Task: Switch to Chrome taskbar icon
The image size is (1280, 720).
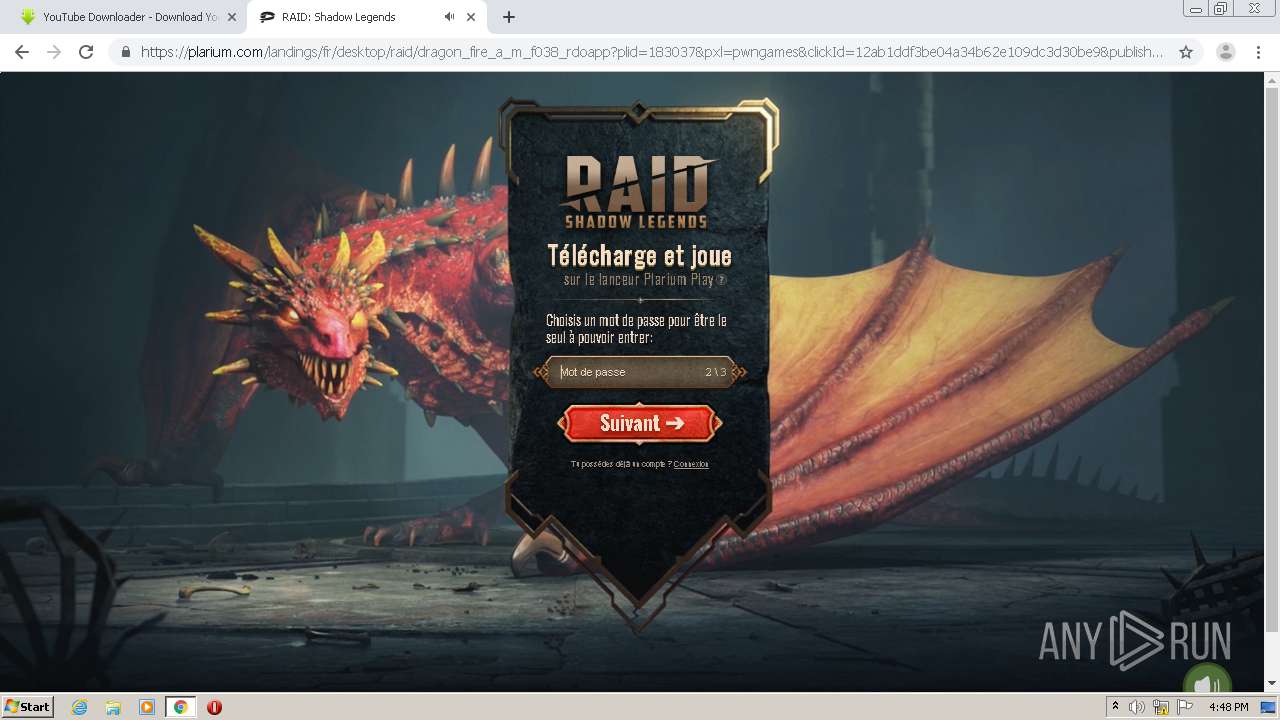Action: 180,707
